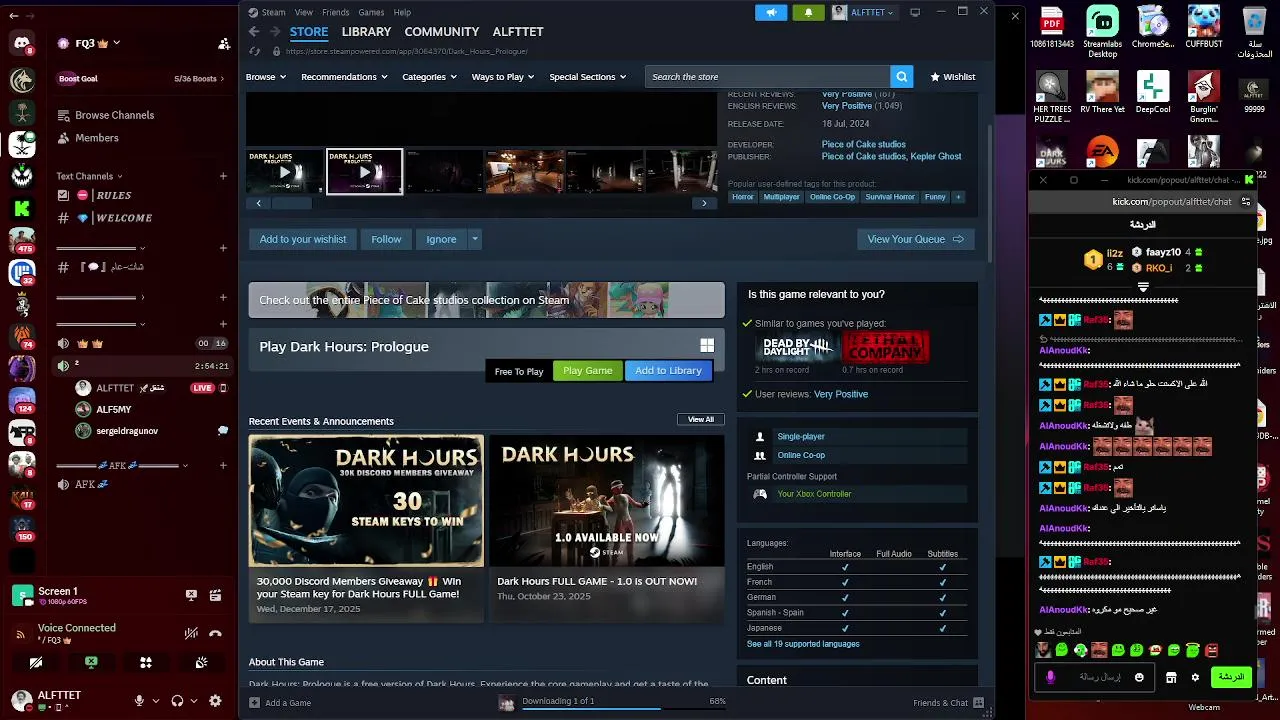Viewport: 1280px width, 720px height.
Task: Open Steam notifications bell
Action: tap(808, 12)
